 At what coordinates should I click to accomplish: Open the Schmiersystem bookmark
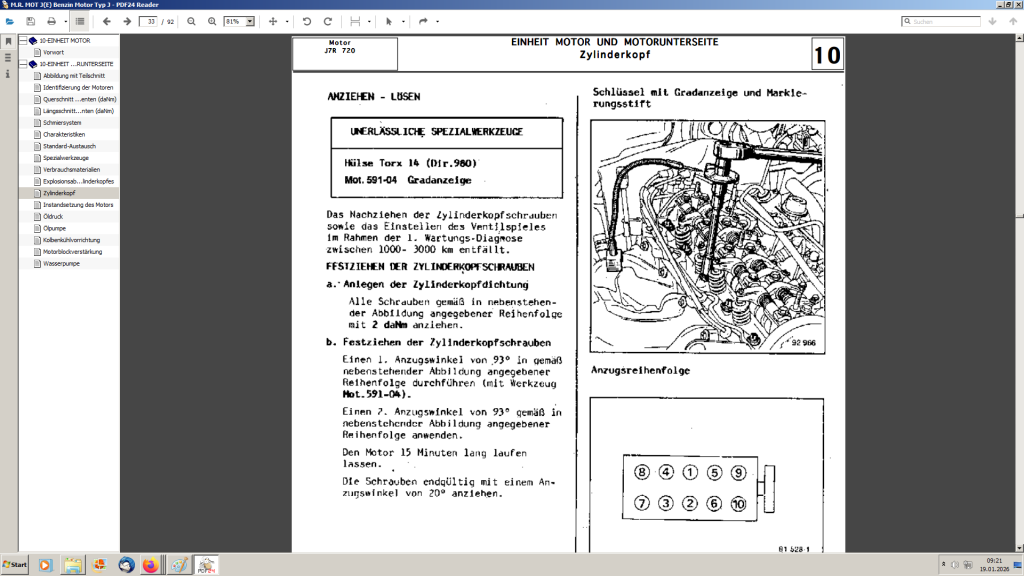[62, 123]
